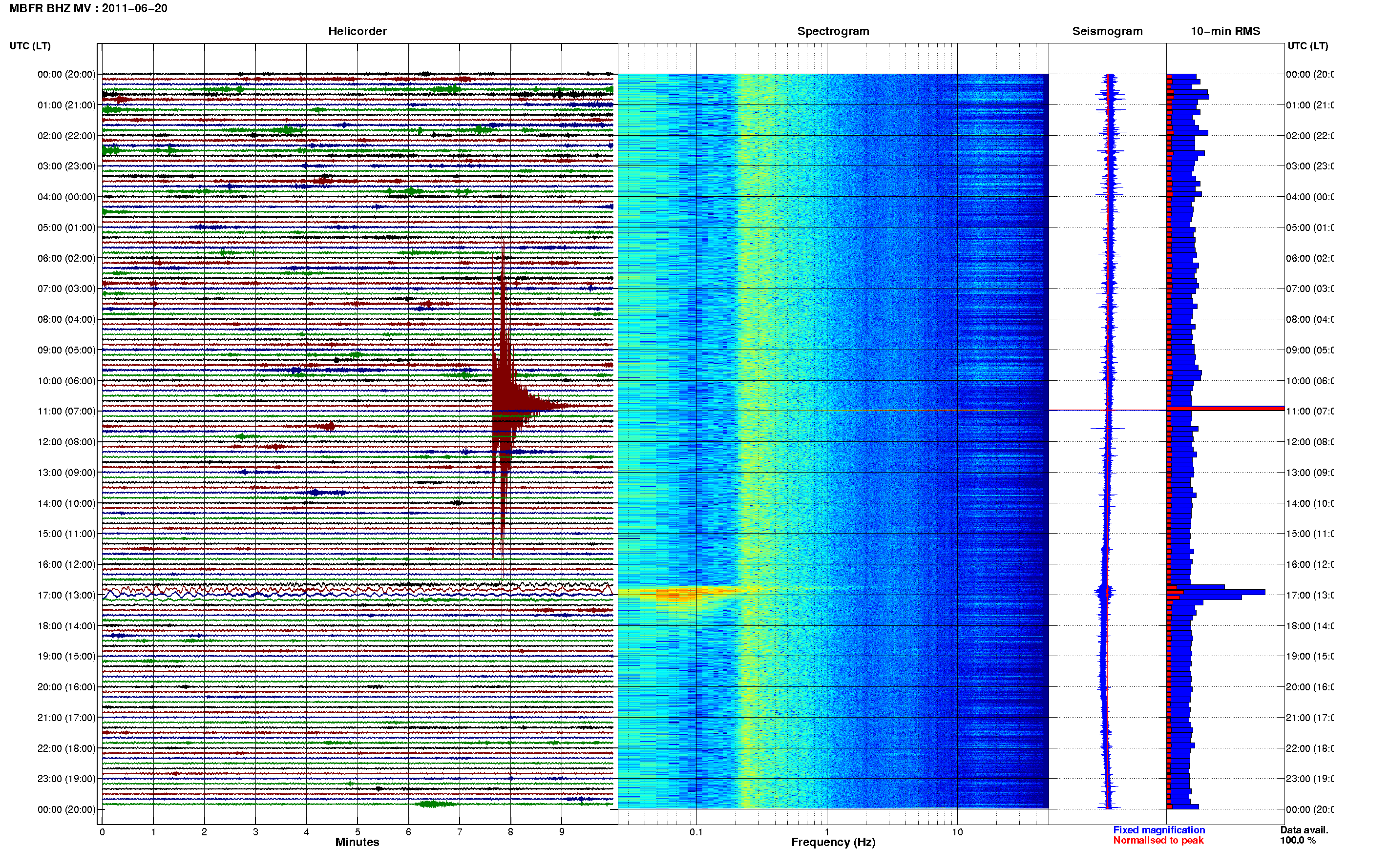Click the left time label '01:00 (21:00)'

pyautogui.click(x=66, y=105)
